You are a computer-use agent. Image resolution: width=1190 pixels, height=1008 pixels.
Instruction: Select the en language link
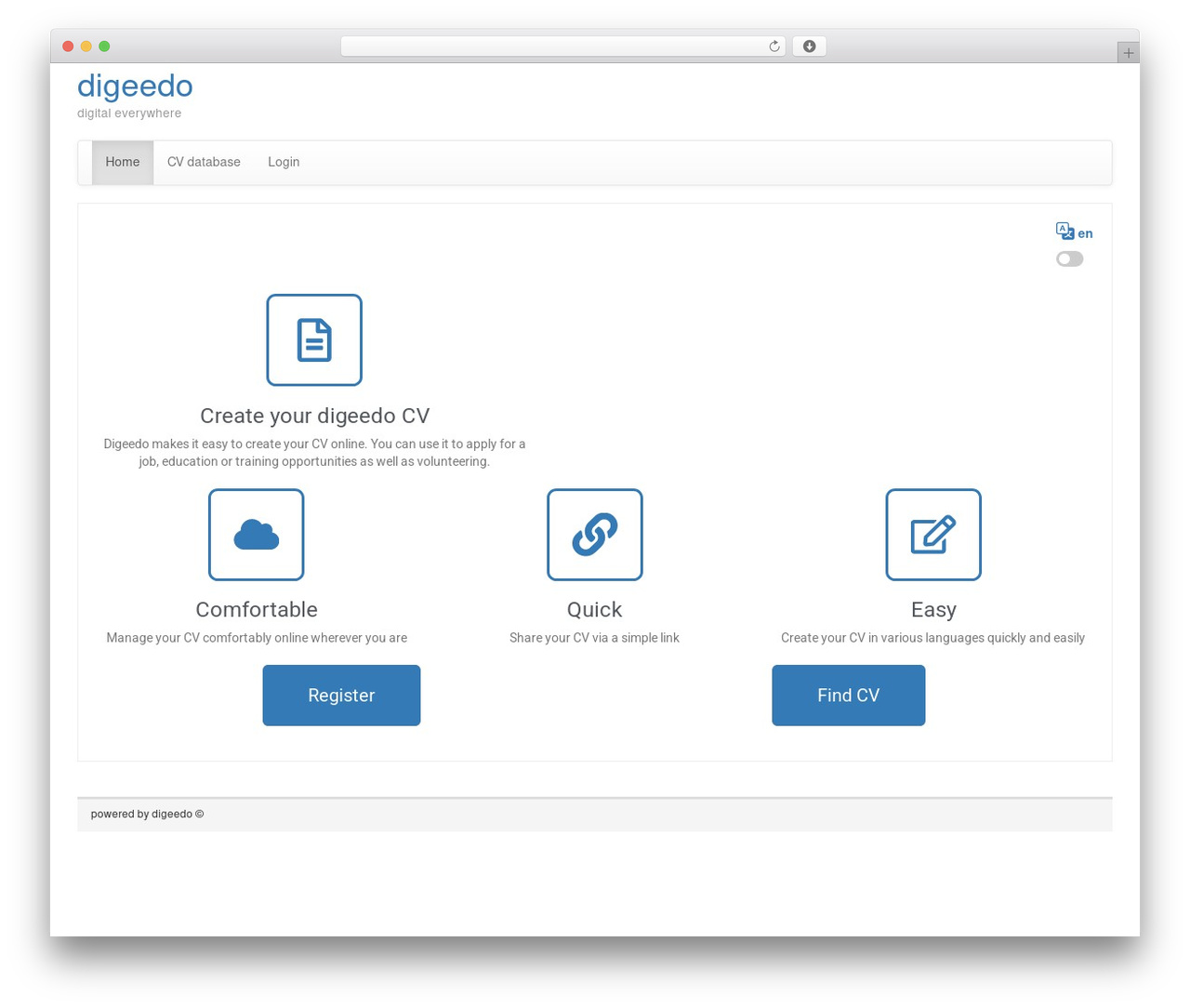click(1085, 233)
